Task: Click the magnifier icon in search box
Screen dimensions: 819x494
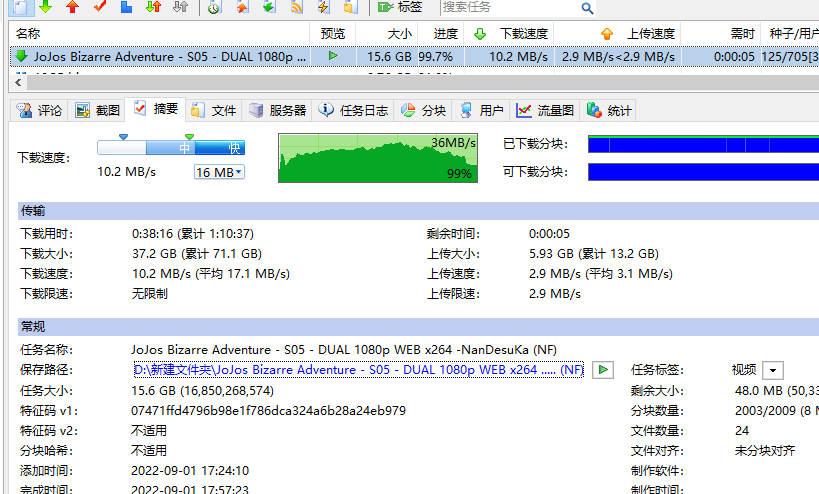Action: (x=587, y=8)
